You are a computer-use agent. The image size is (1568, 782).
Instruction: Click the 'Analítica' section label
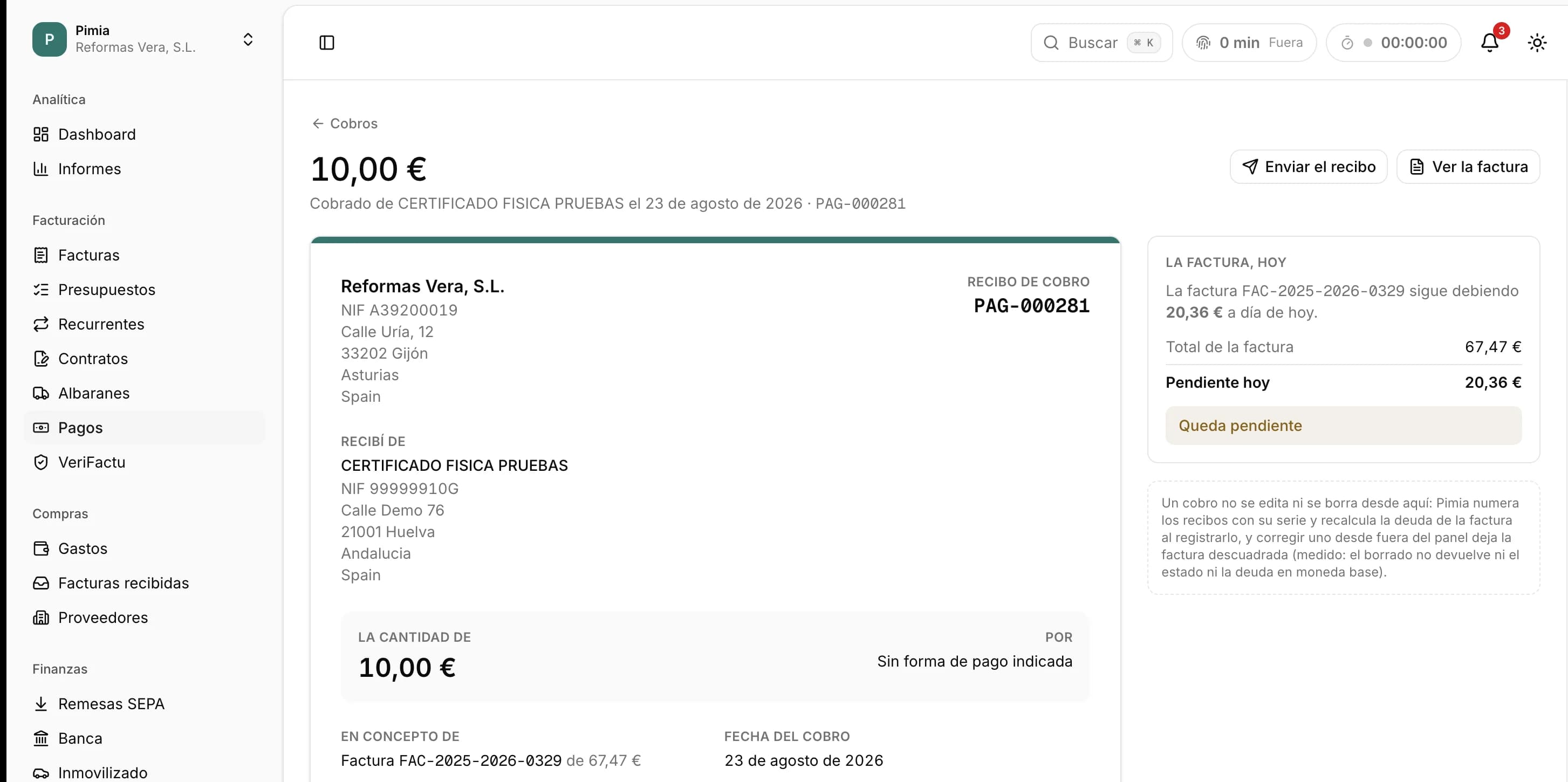pos(59,99)
